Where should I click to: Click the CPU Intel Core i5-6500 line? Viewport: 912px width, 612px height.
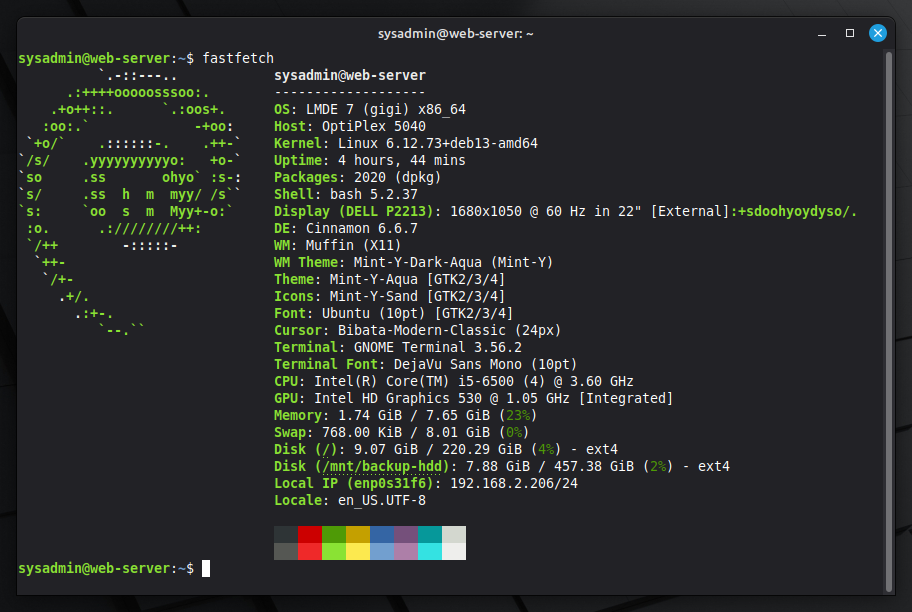coord(453,381)
